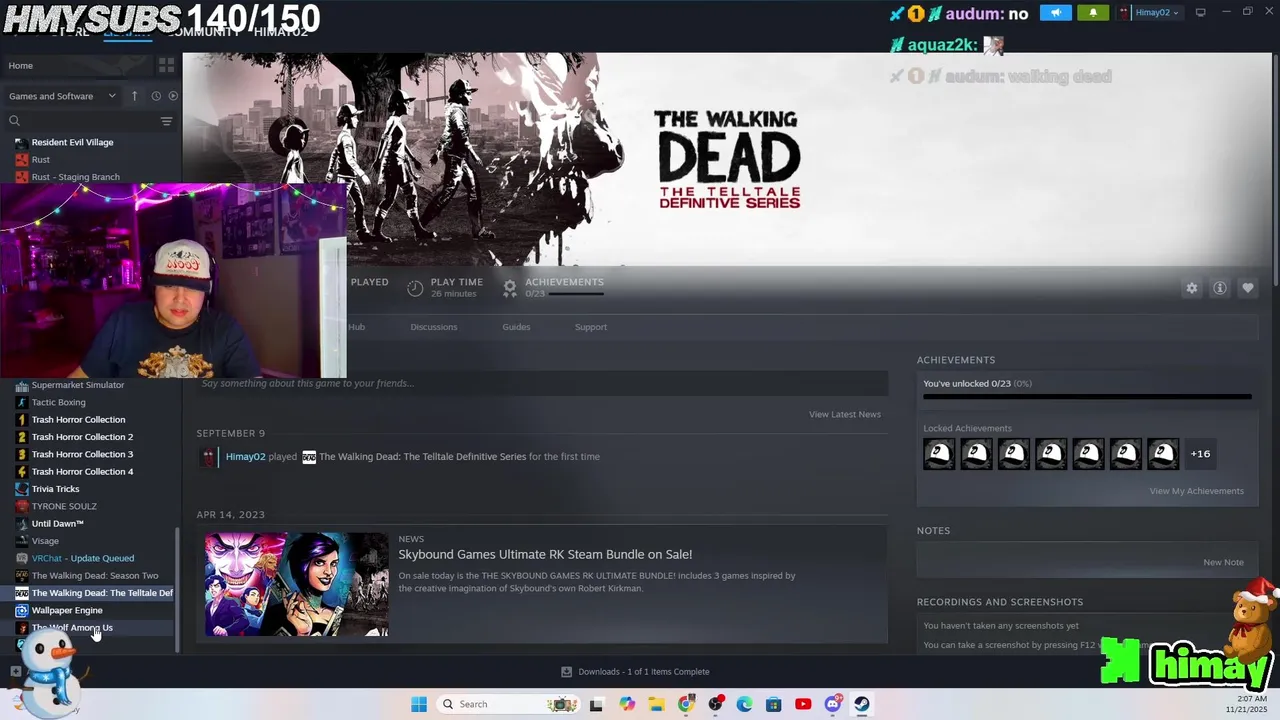
Task: Open Microsoft Store from taskbar
Action: point(774,704)
